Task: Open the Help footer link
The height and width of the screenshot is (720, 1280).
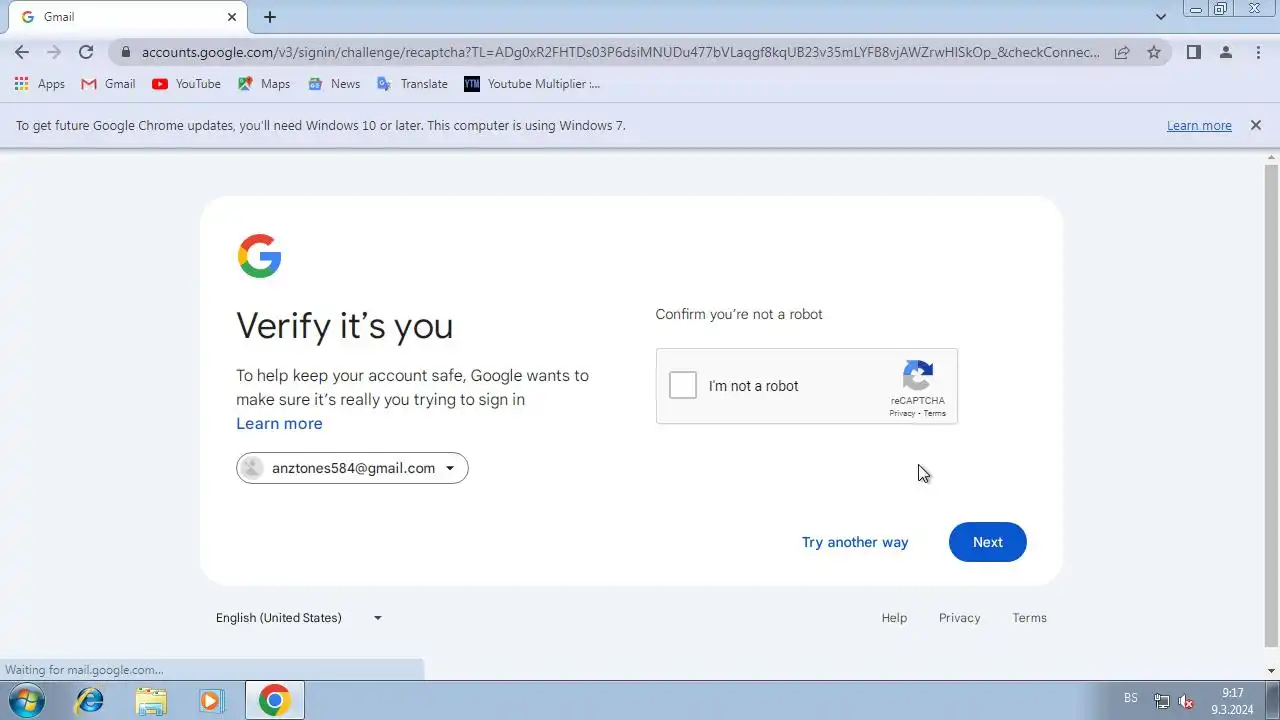Action: click(894, 618)
